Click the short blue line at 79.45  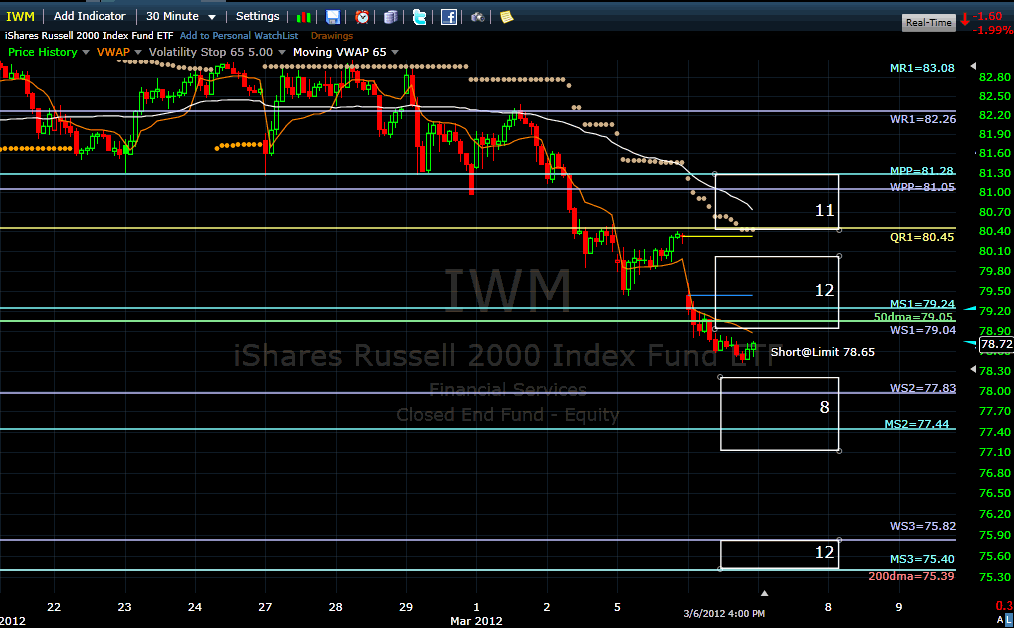pos(722,296)
